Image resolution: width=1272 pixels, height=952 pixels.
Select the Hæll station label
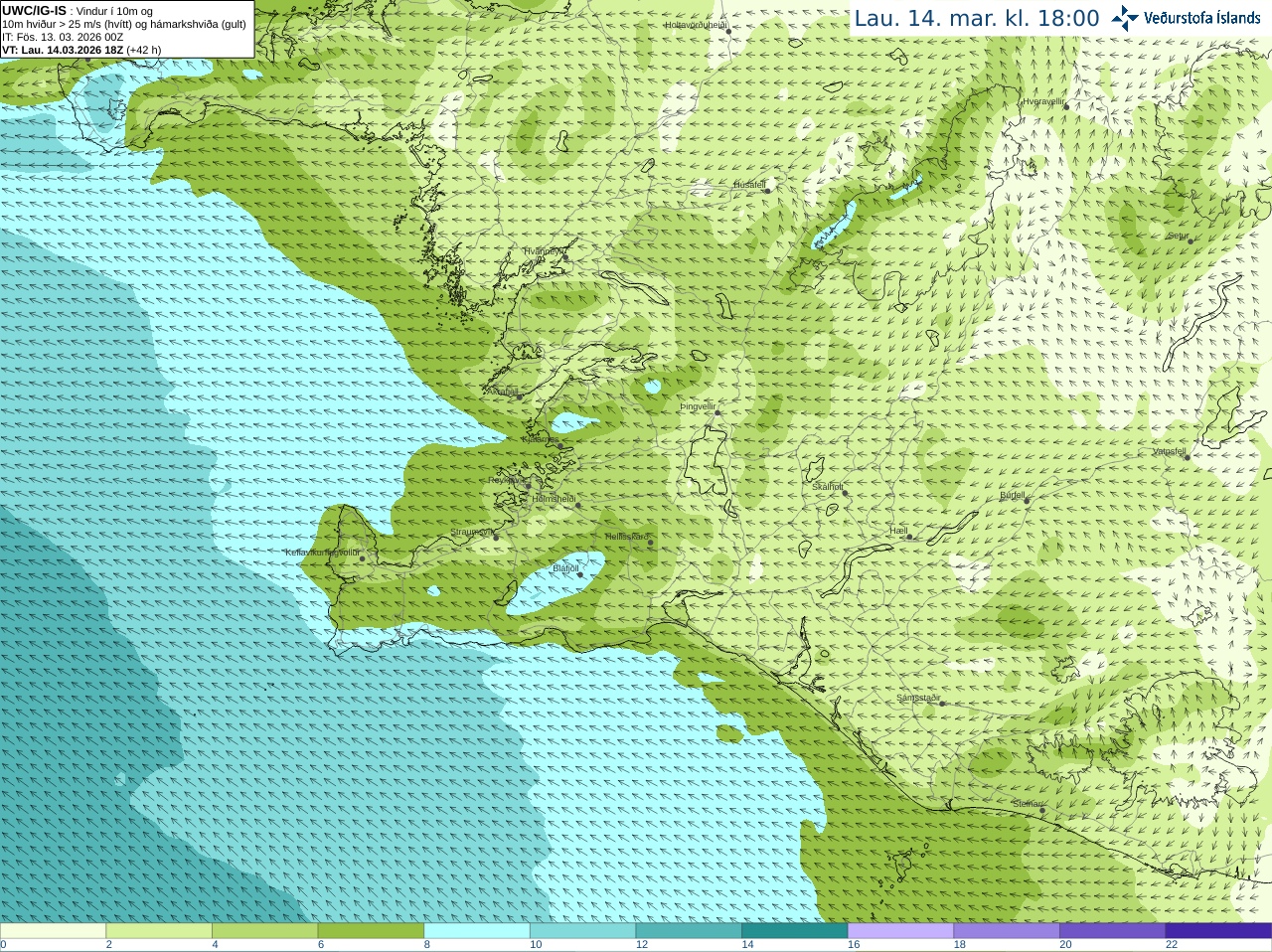[x=898, y=532]
